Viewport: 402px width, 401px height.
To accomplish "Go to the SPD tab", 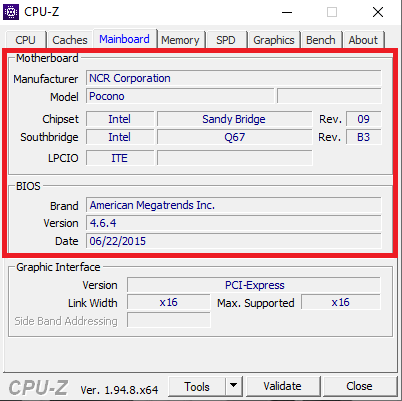I will pos(226,40).
